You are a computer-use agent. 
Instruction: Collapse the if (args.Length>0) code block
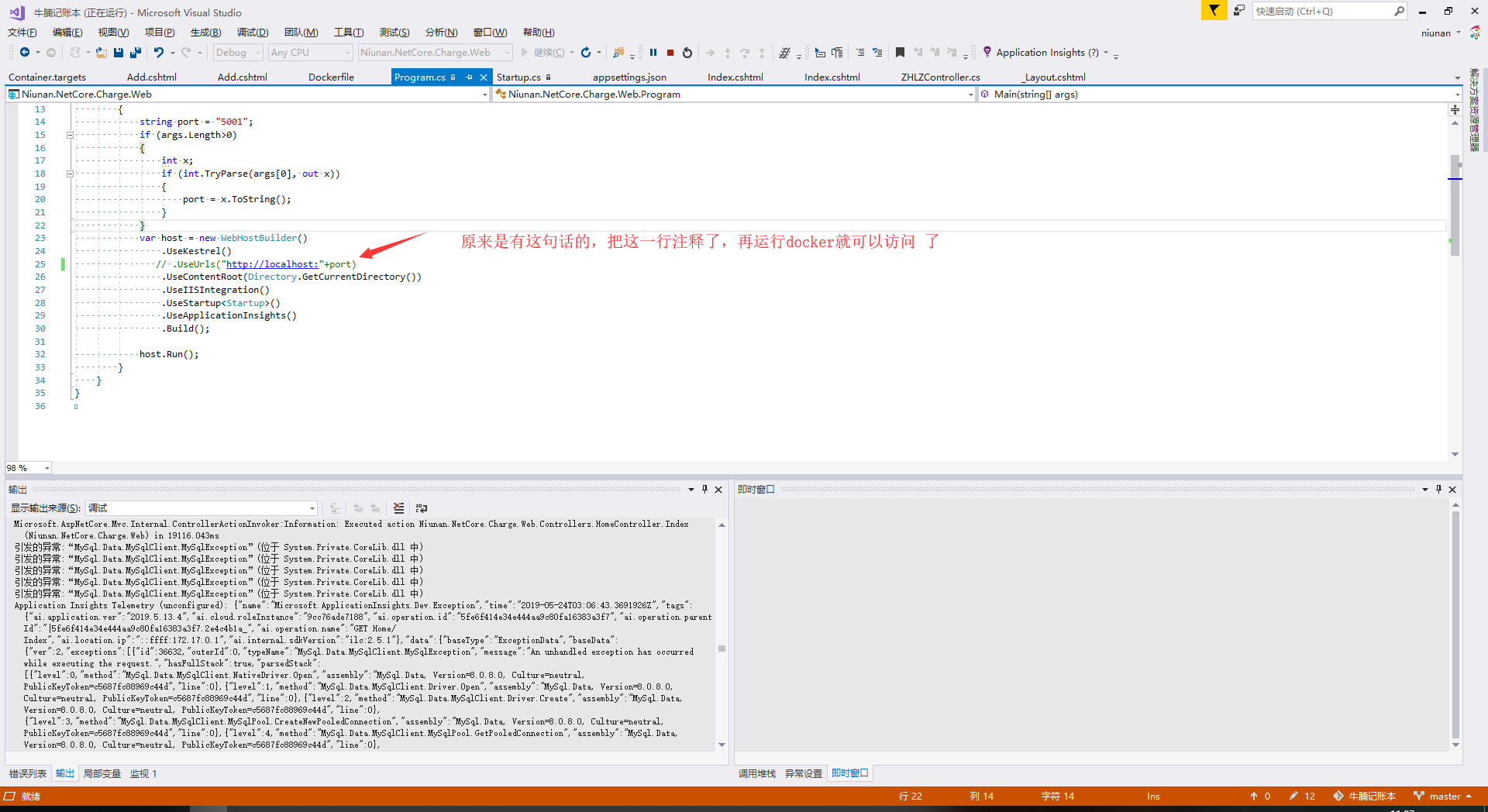(70, 135)
